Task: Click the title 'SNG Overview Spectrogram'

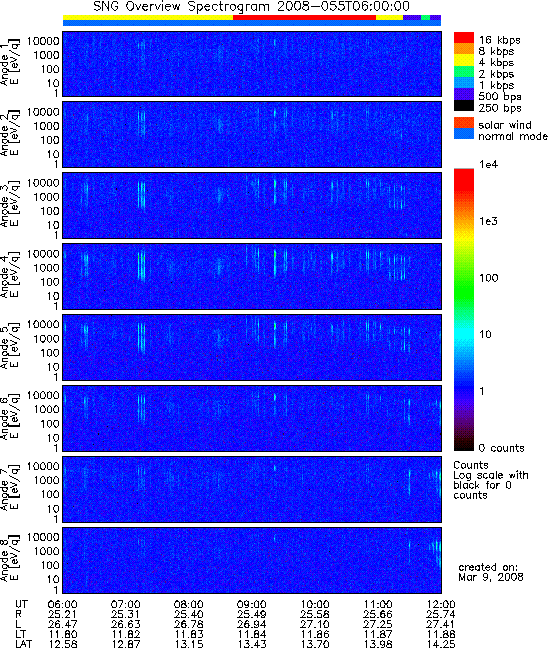Action: pyautogui.click(x=181, y=7)
